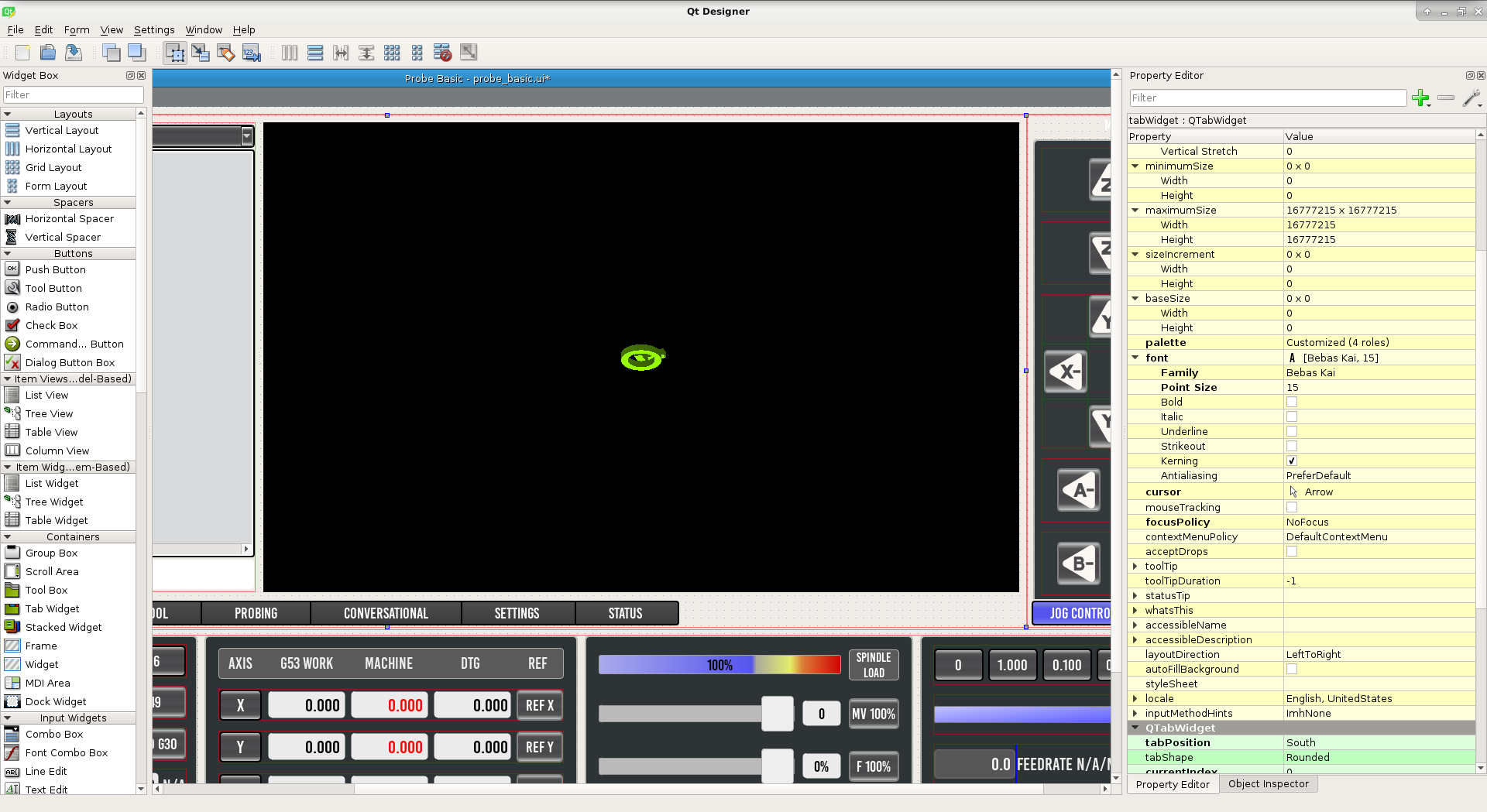The image size is (1487, 812).
Task: Click the Break Layout toolbar icon
Action: coord(443,53)
